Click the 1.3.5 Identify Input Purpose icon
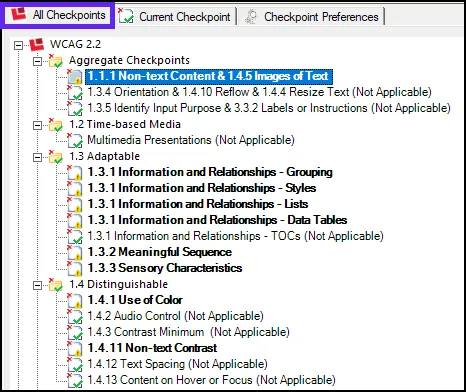The height and width of the screenshot is (392, 466). (75, 108)
